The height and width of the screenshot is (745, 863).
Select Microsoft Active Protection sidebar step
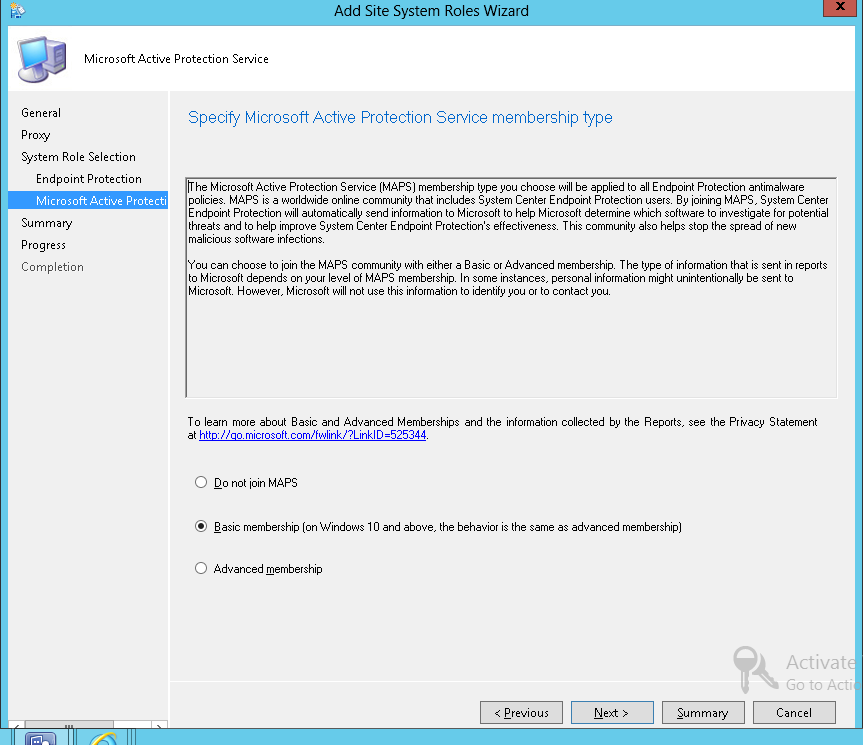coord(88,201)
